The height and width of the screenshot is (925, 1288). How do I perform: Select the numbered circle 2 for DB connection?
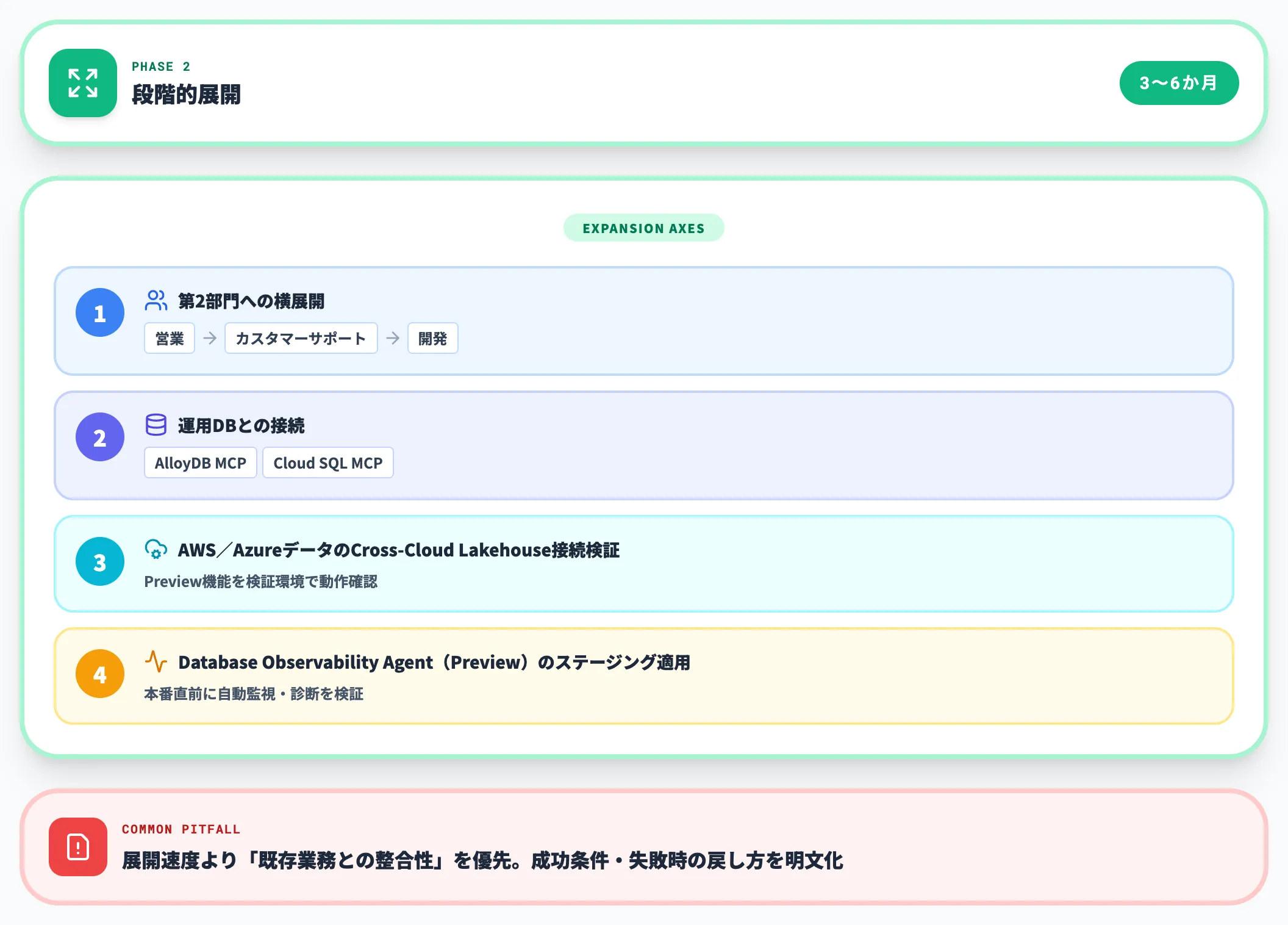(99, 437)
